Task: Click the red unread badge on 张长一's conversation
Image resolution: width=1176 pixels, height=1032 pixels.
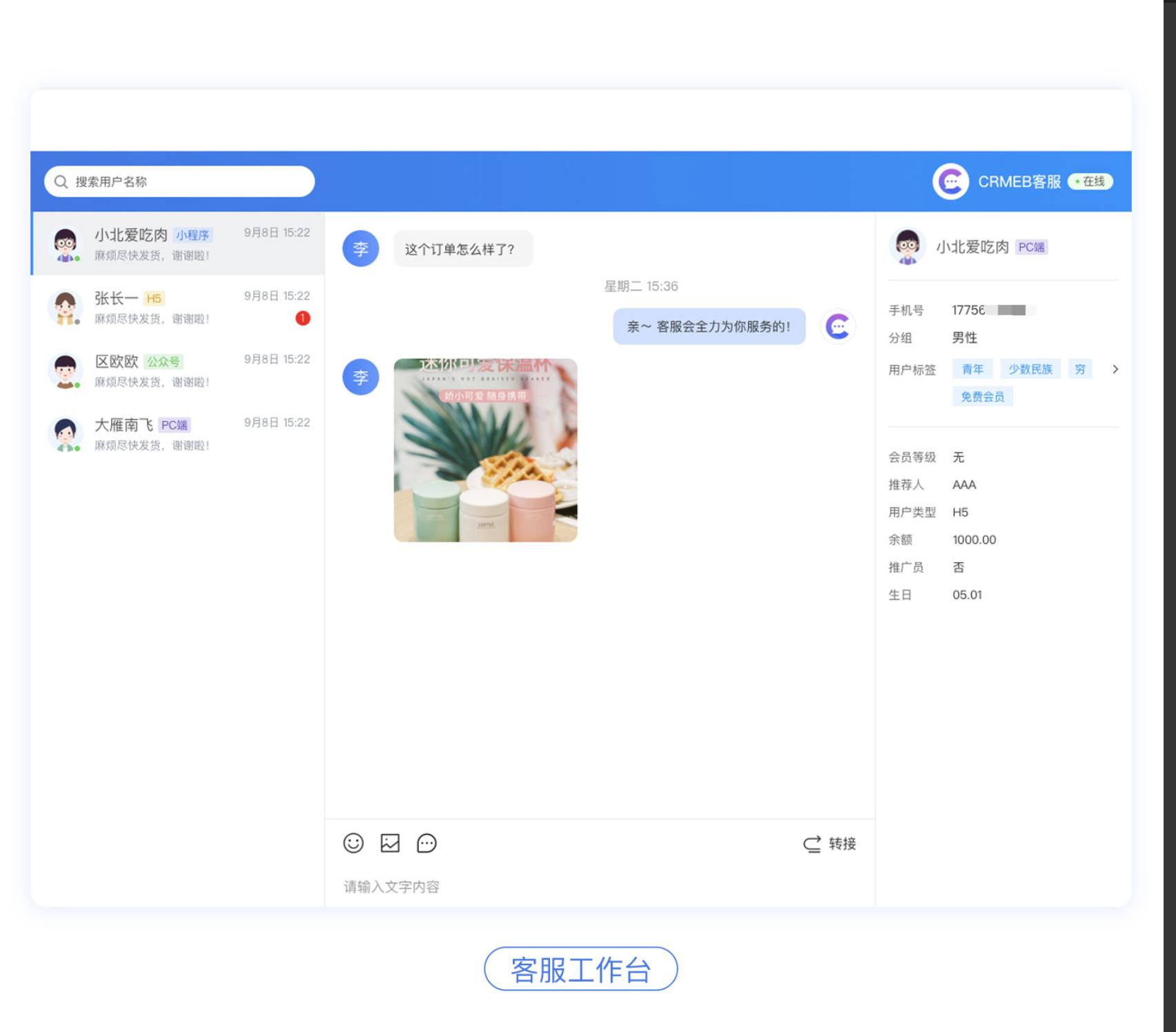Action: [x=302, y=318]
